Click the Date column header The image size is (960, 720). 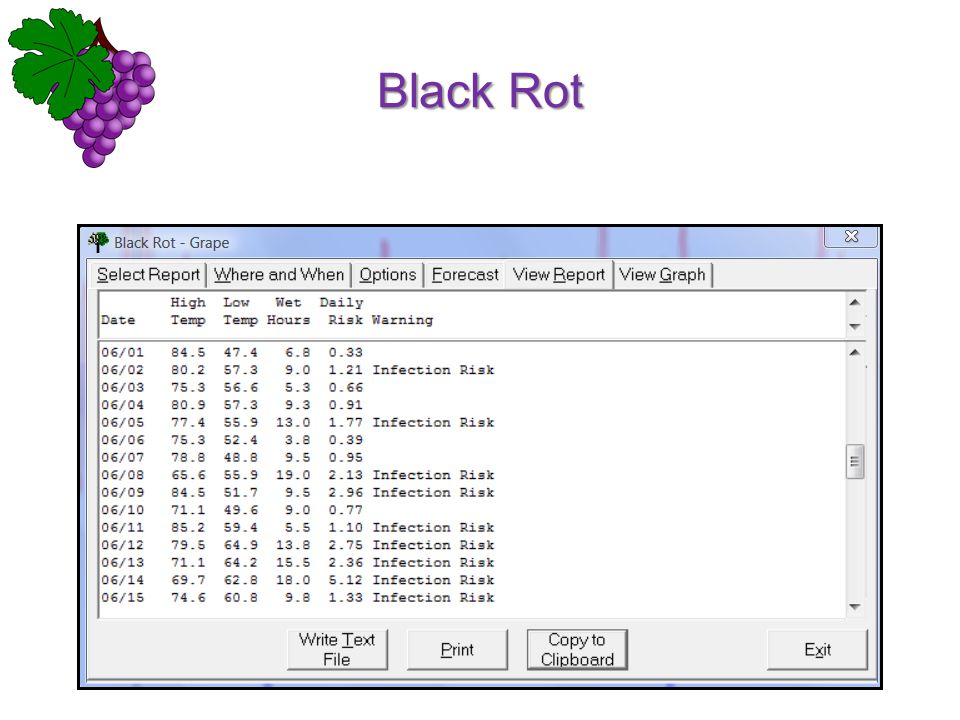coord(118,320)
